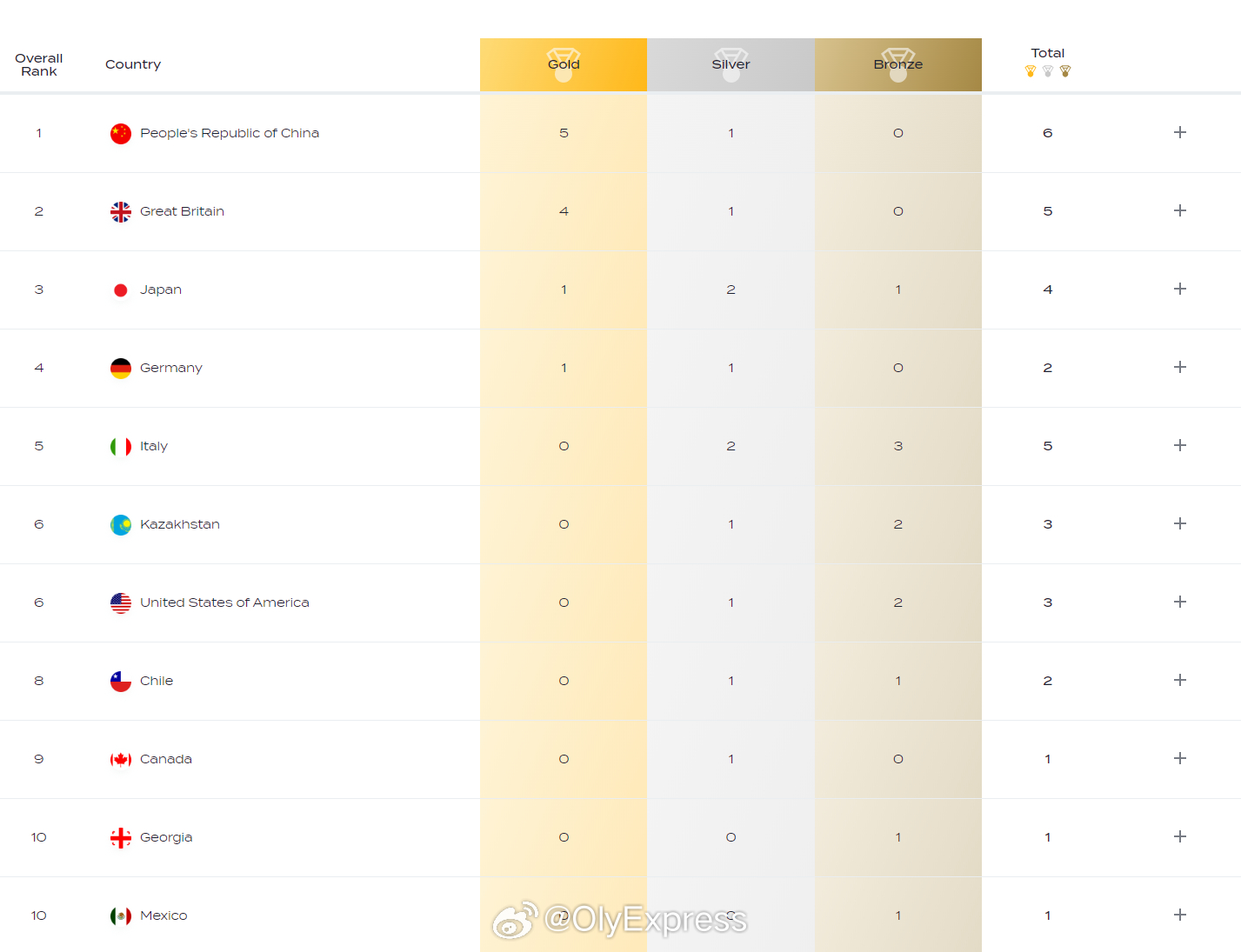Image resolution: width=1241 pixels, height=952 pixels.
Task: Expand the Japan row with plus
Action: click(1180, 289)
